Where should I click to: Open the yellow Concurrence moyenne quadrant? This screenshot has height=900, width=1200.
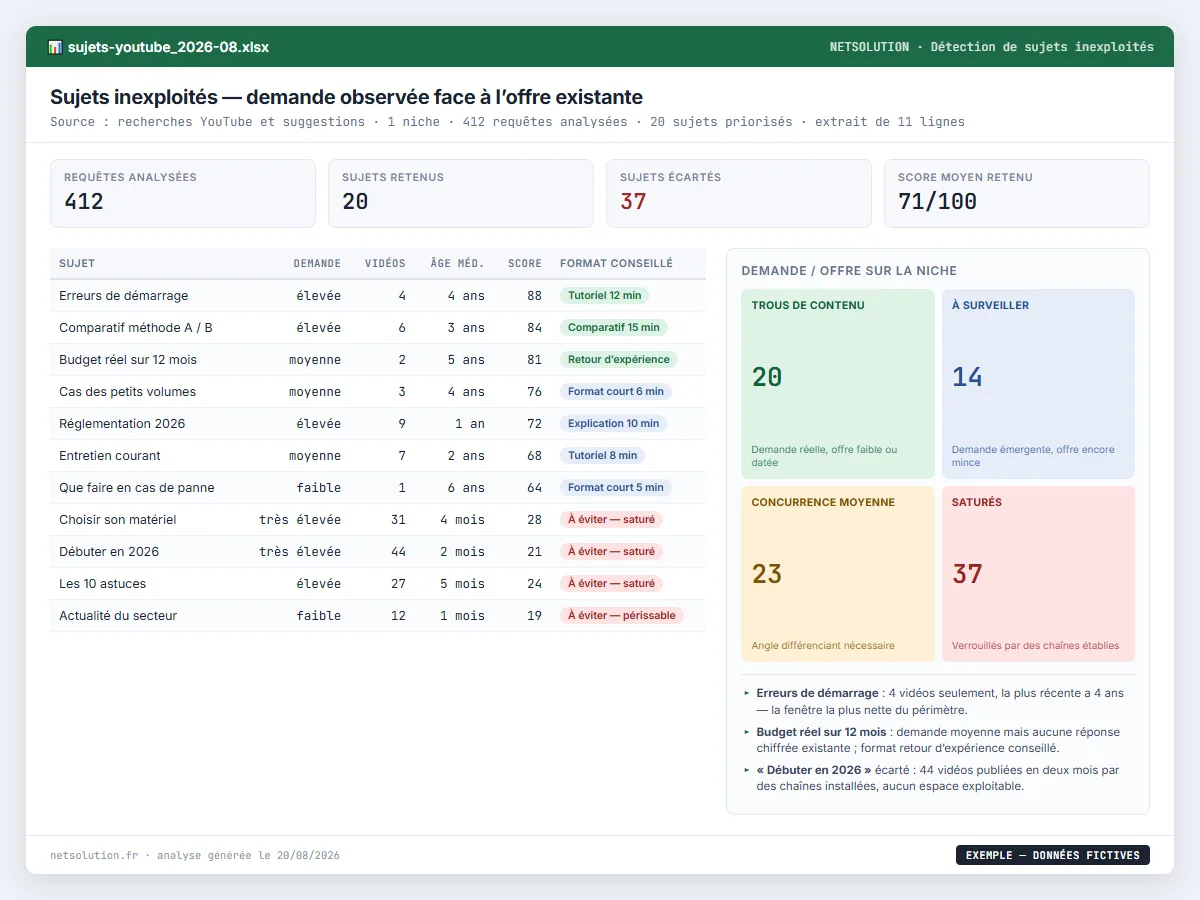[838, 574]
